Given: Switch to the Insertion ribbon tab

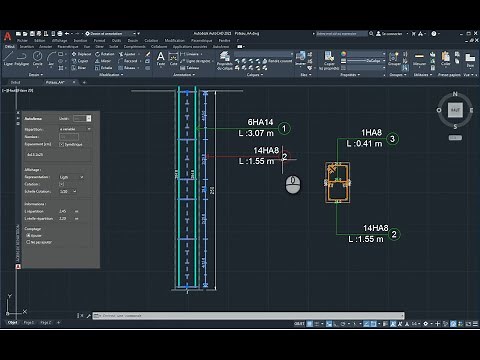Looking at the screenshot, I should click(27, 47).
